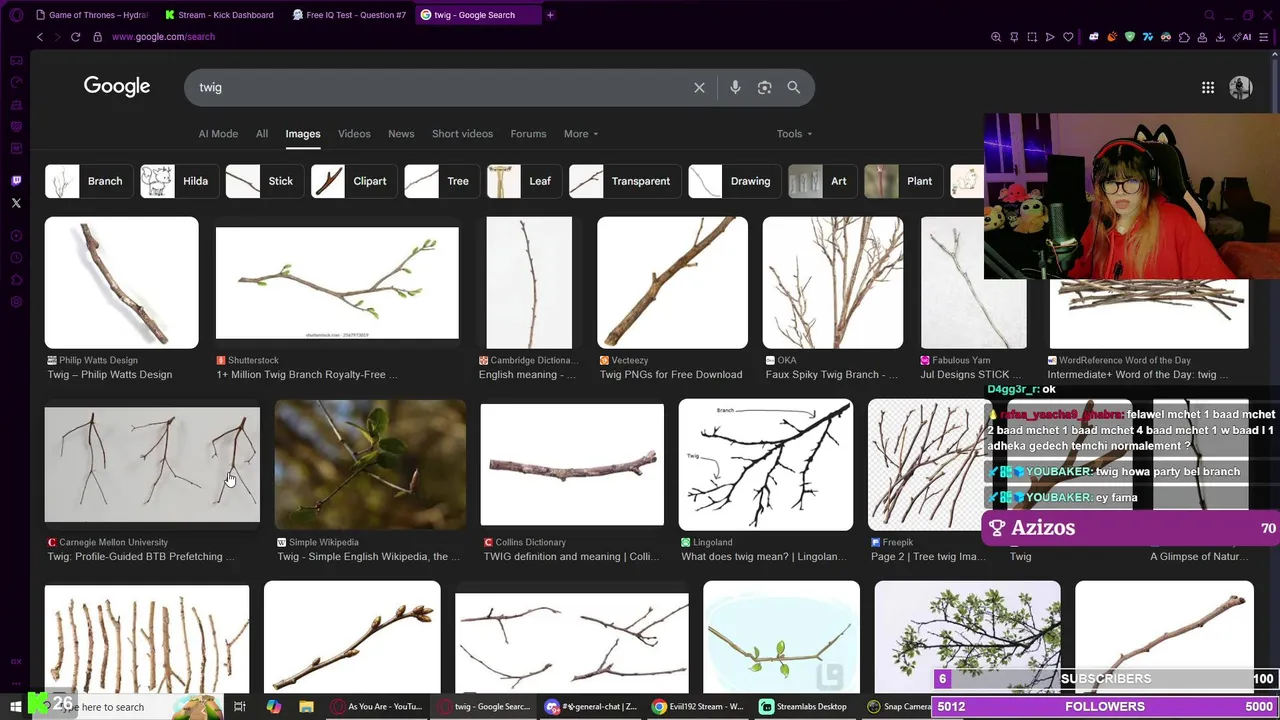Open the Philip Watts Design twig image
Image resolution: width=1280 pixels, height=720 pixels.
[121, 282]
